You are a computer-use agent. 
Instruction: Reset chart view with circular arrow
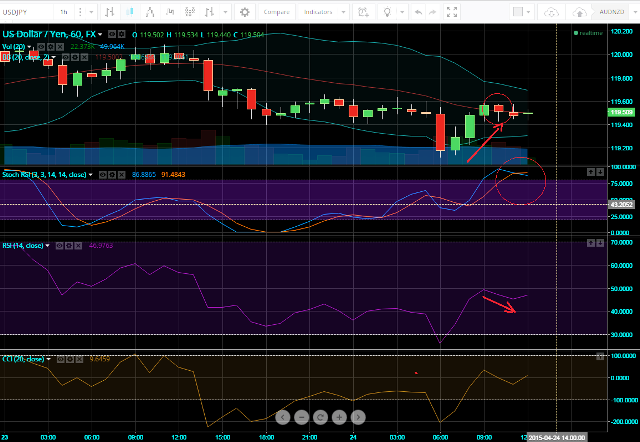click(x=320, y=417)
